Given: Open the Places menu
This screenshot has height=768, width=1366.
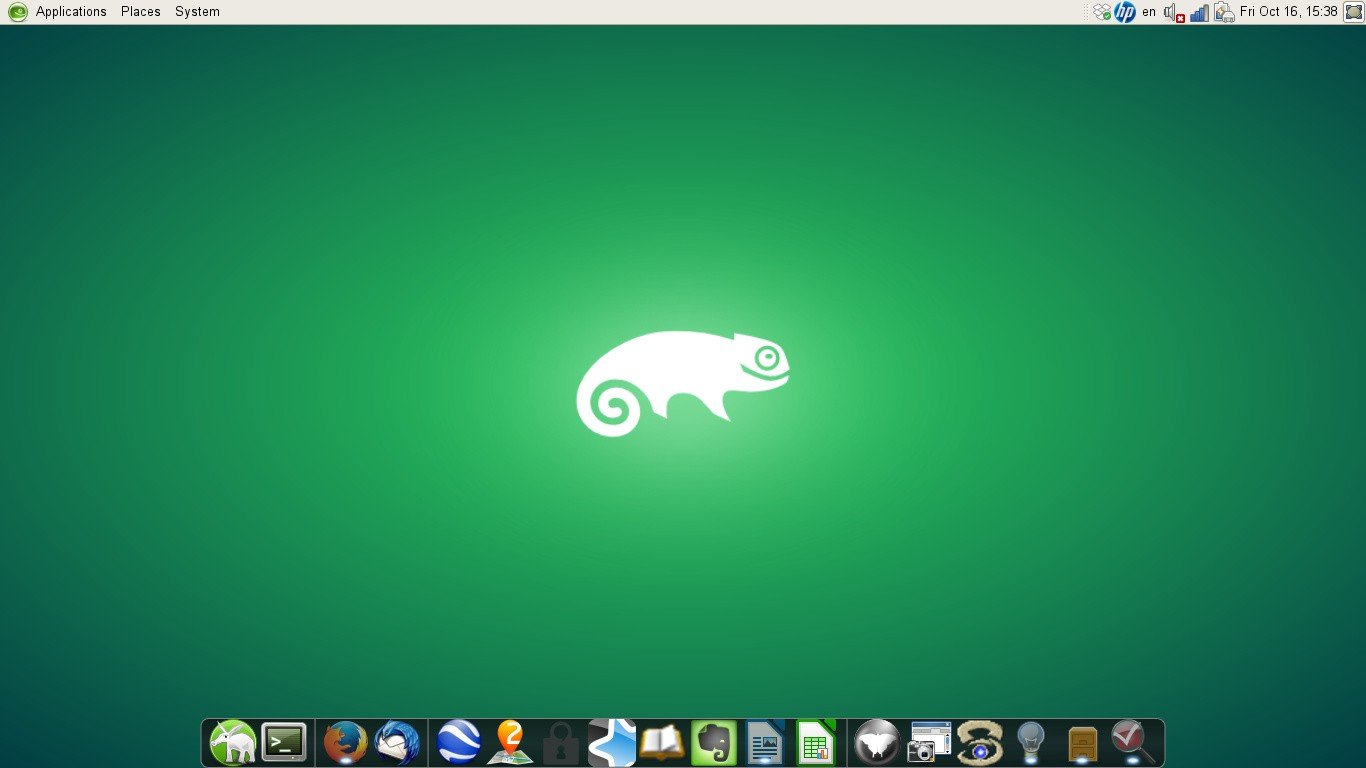Looking at the screenshot, I should [x=140, y=11].
